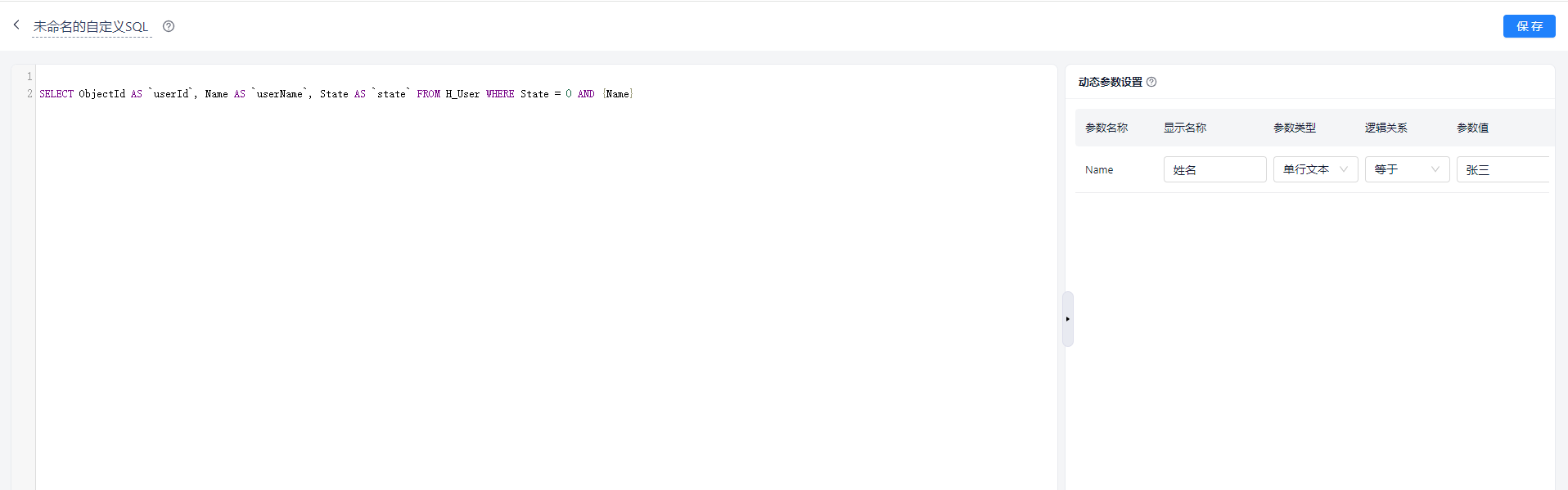Rename the 未命名的自定义SQL title
The height and width of the screenshot is (490, 1568).
tap(92, 27)
